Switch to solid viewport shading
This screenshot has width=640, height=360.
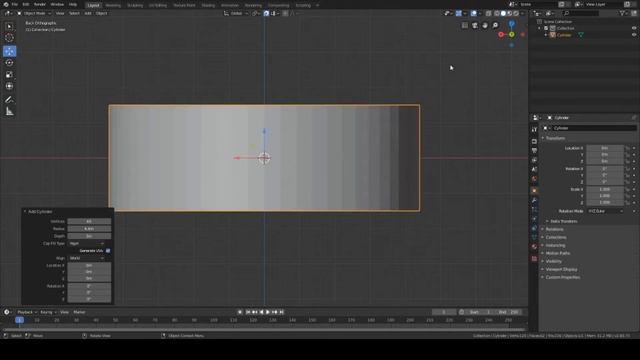[503, 13]
